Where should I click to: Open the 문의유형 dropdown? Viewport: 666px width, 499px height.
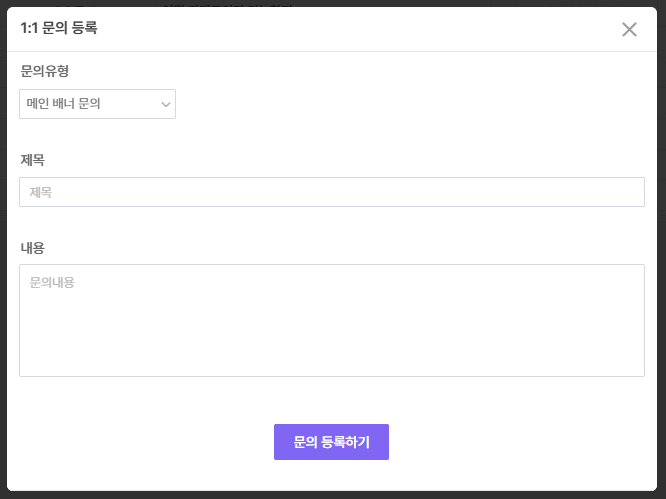(x=97, y=103)
